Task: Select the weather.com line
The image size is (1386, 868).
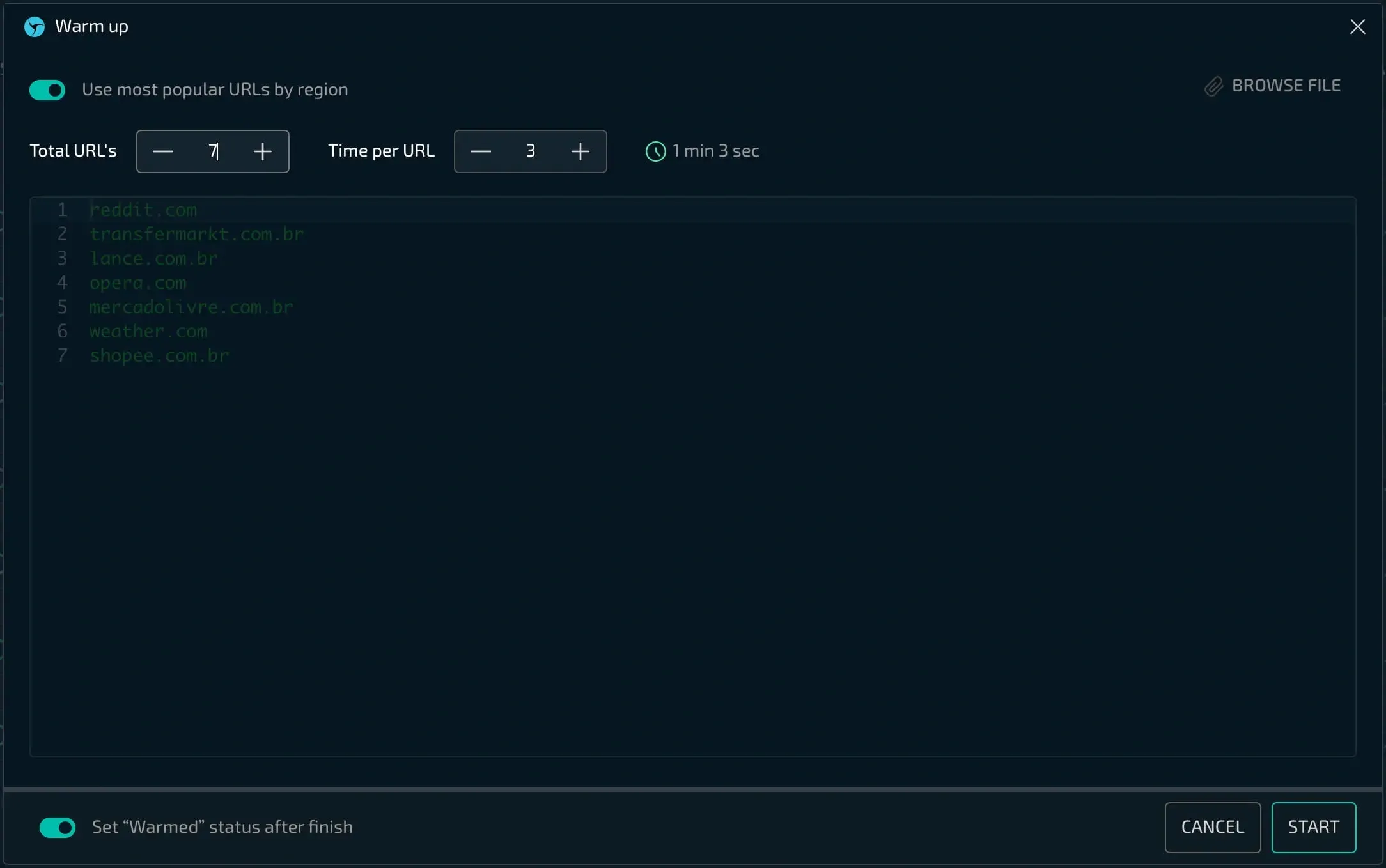Action: (x=148, y=332)
